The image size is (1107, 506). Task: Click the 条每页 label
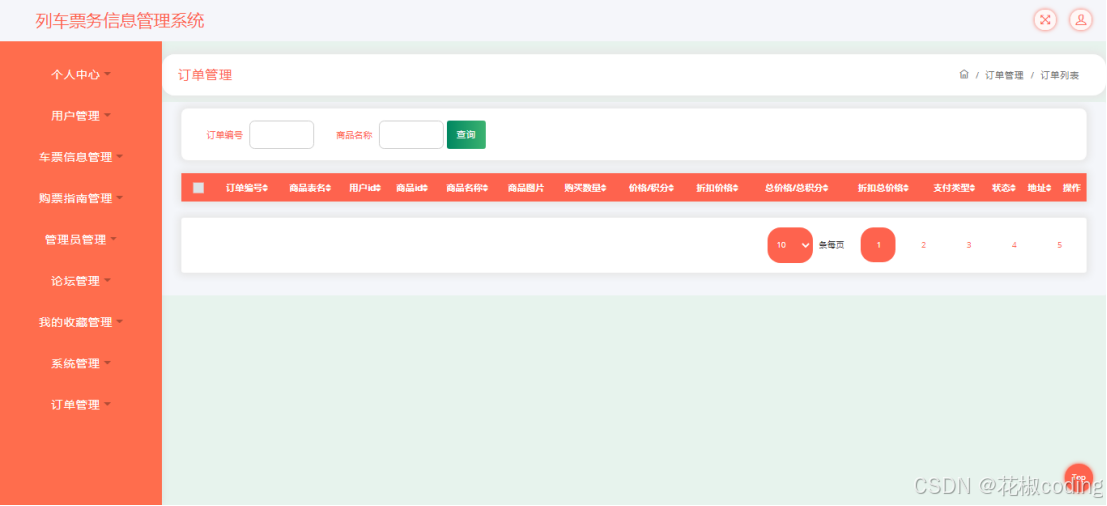click(x=831, y=245)
